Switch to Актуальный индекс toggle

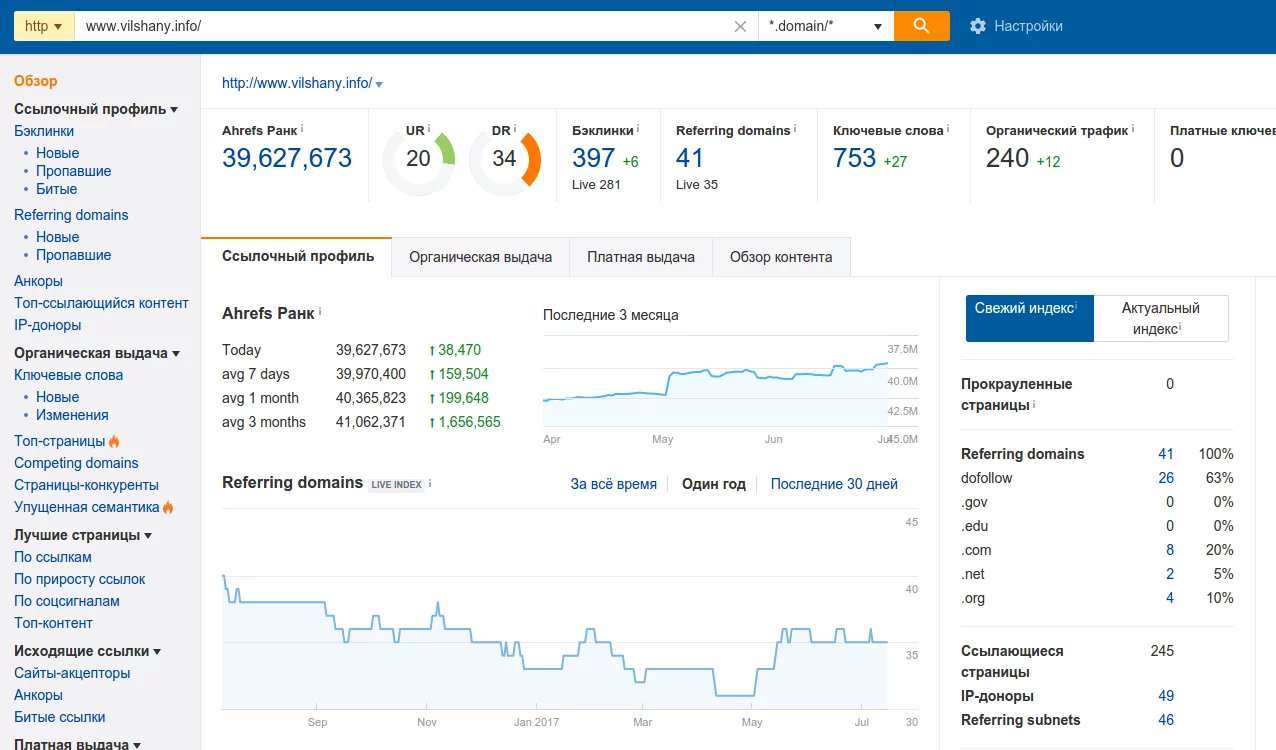(x=1160, y=319)
